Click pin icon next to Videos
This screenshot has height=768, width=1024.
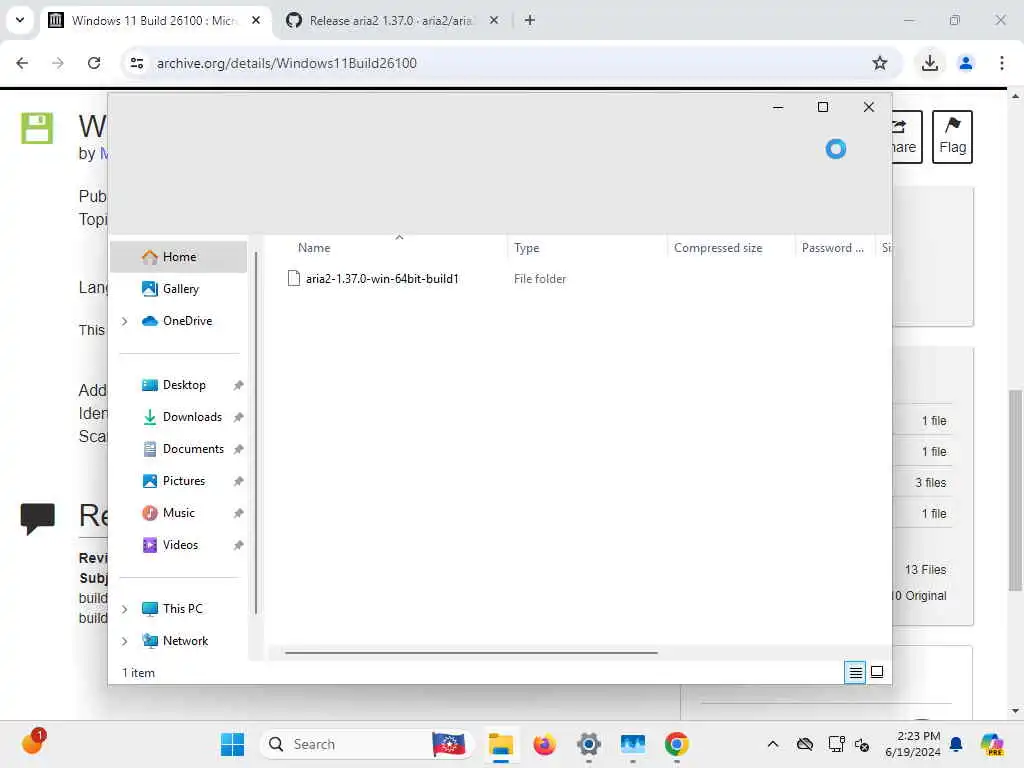click(x=238, y=545)
